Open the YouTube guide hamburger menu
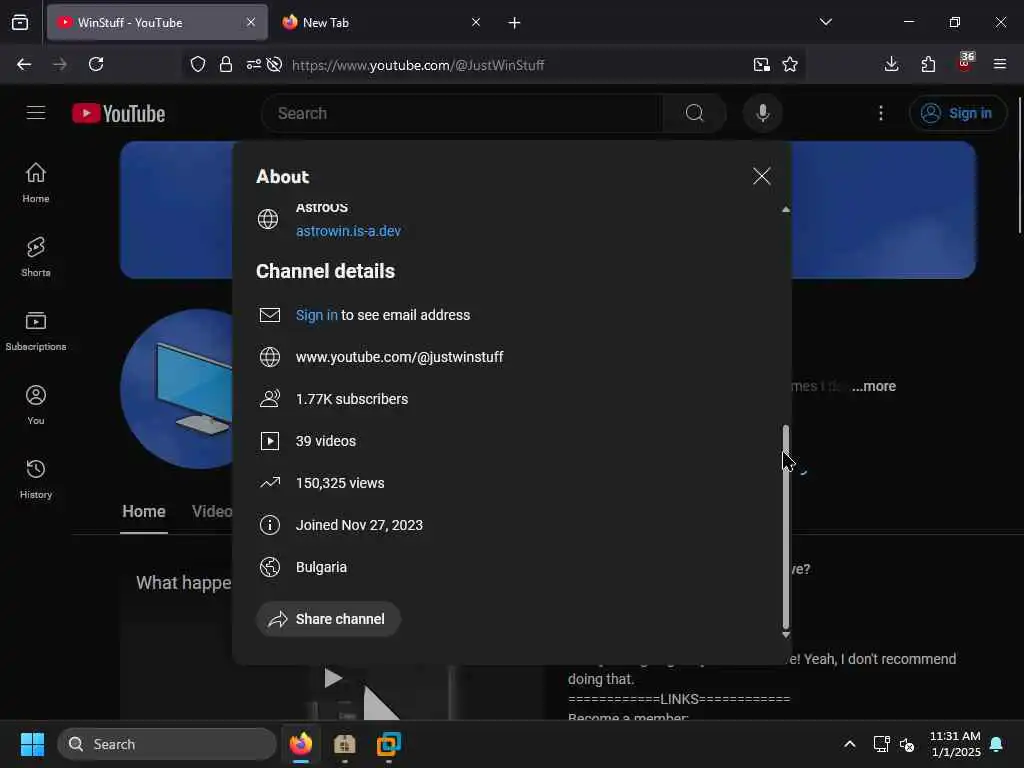The width and height of the screenshot is (1024, 768). coord(36,113)
